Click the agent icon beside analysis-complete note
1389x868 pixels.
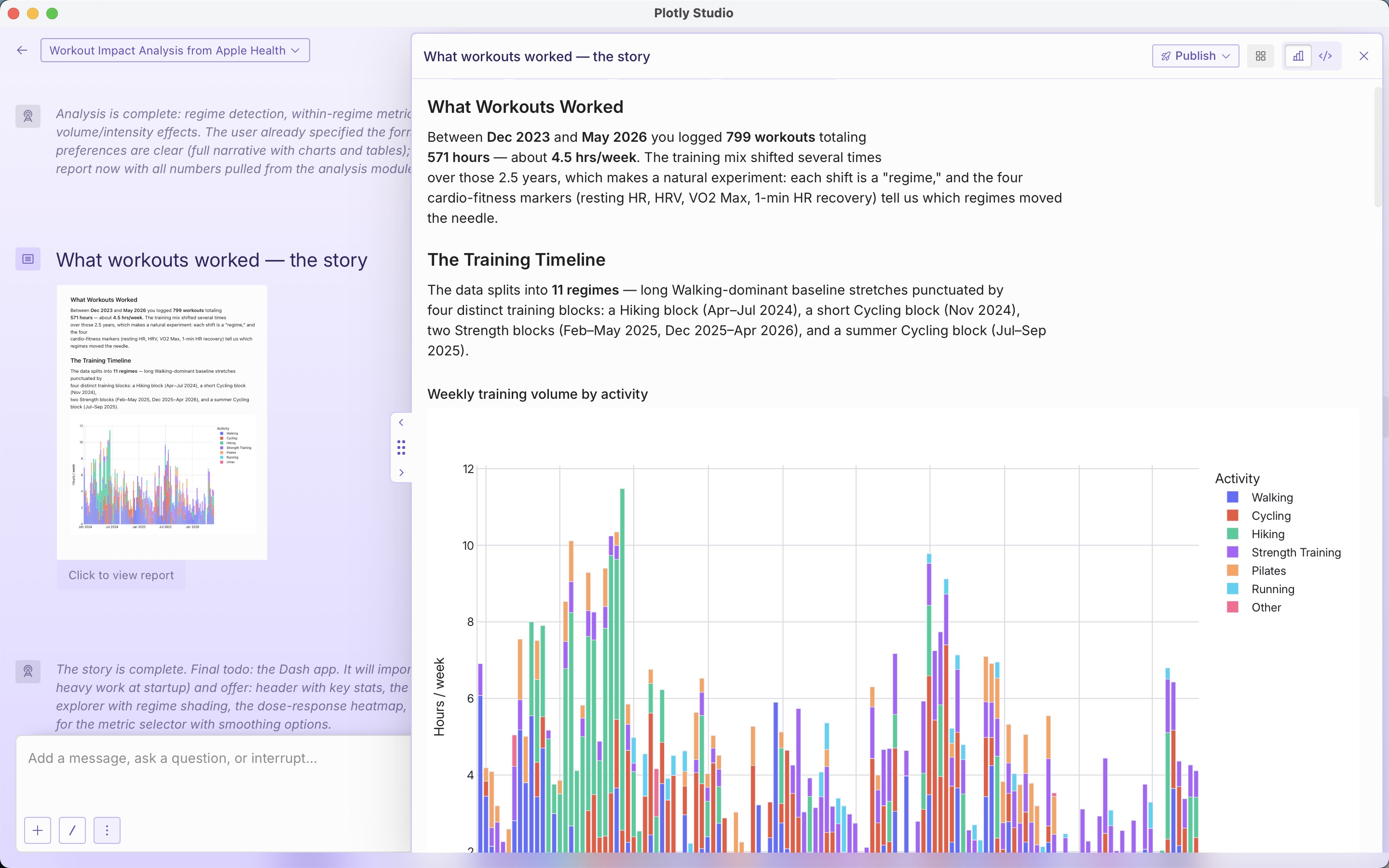[x=27, y=116]
